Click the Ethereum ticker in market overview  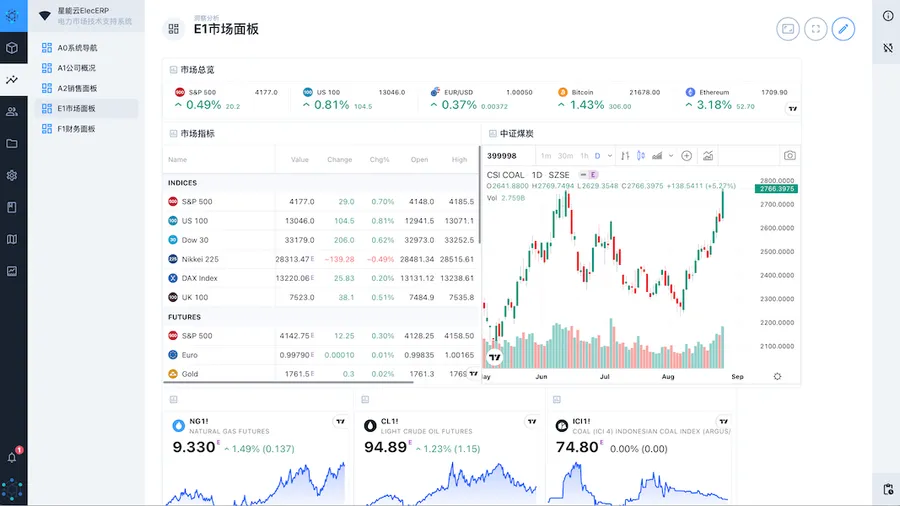736,99
